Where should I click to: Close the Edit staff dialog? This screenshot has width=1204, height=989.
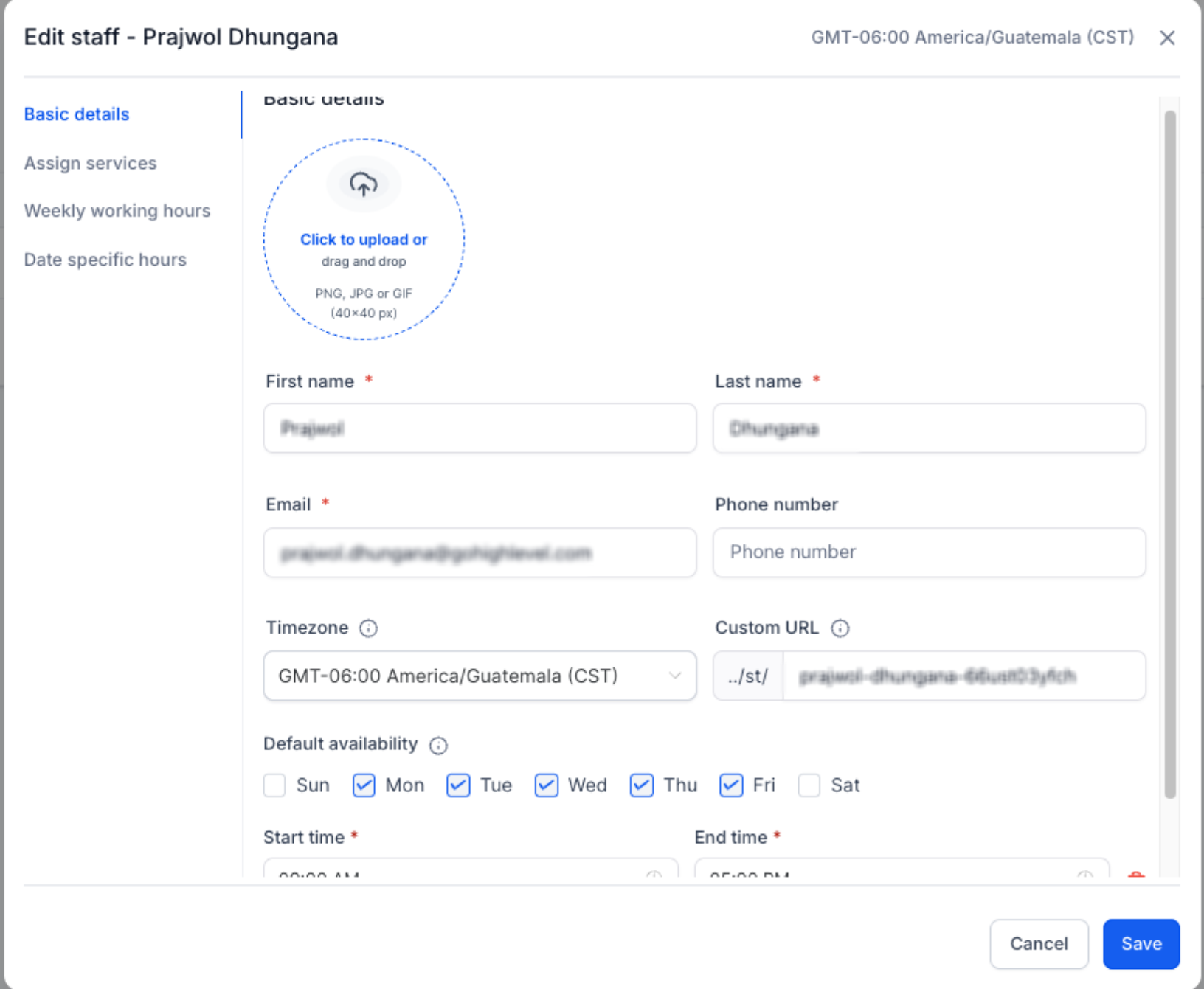tap(1167, 38)
